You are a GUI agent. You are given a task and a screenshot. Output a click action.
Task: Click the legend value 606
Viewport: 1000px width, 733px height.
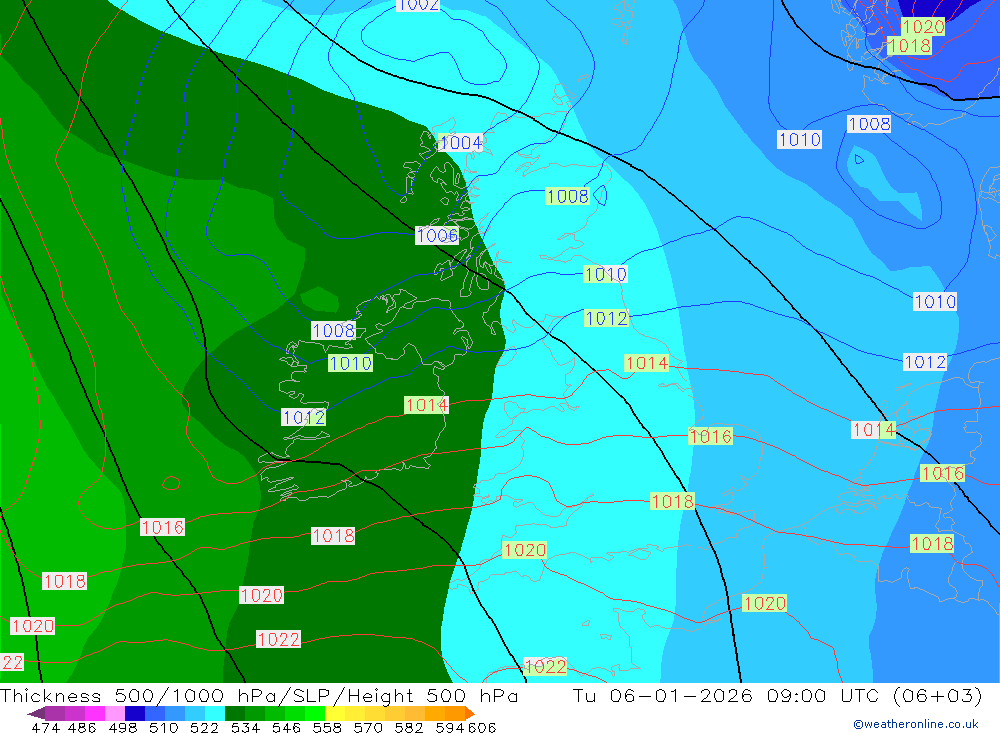click(x=482, y=727)
